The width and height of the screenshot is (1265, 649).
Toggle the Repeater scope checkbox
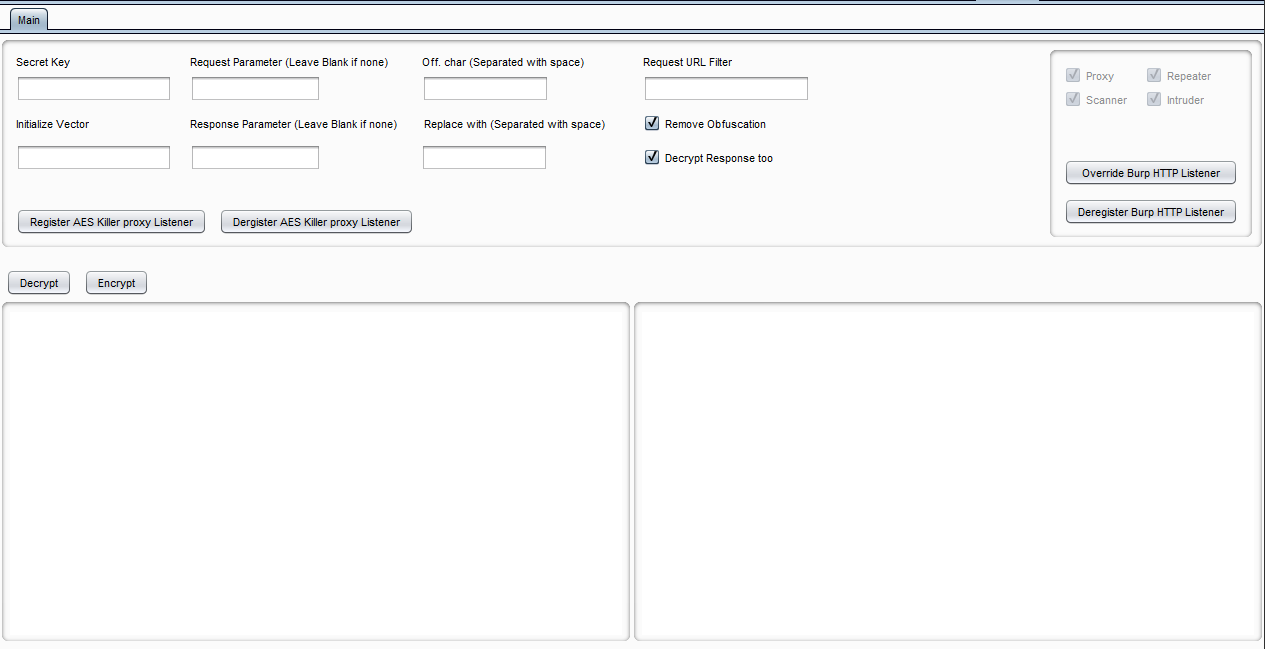(x=1153, y=75)
